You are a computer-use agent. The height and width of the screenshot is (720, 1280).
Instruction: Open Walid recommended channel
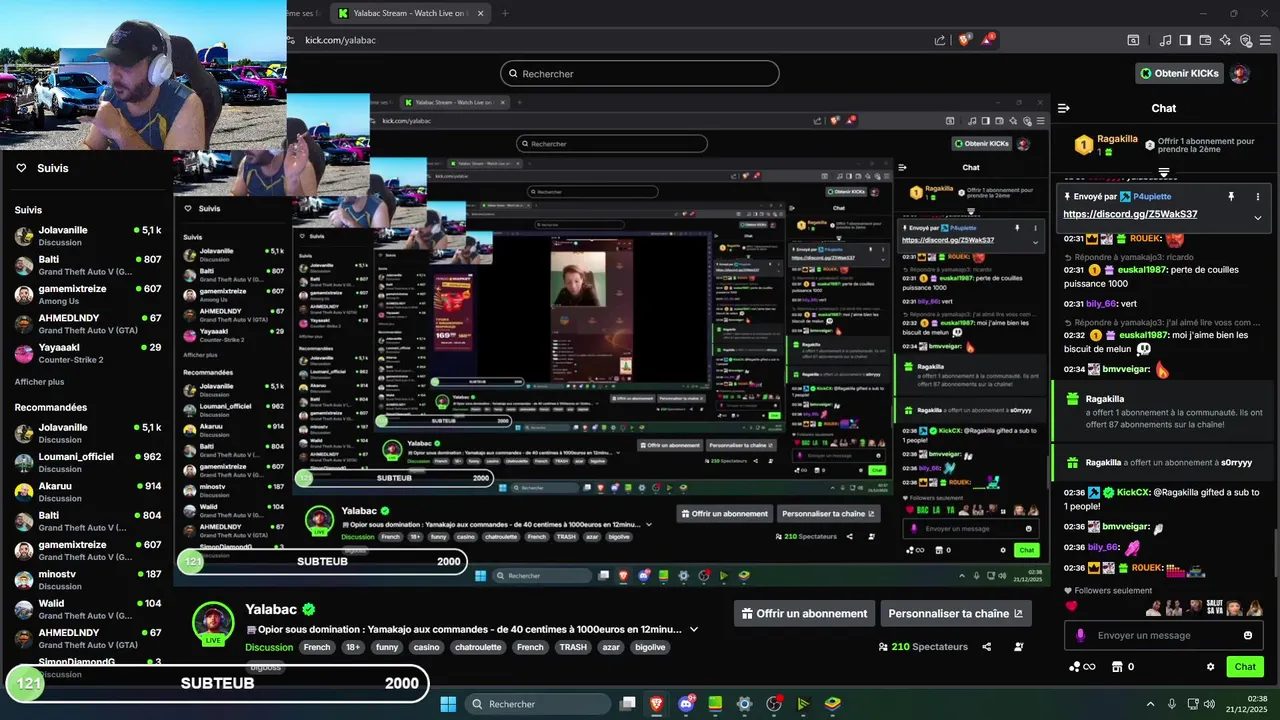[88, 609]
